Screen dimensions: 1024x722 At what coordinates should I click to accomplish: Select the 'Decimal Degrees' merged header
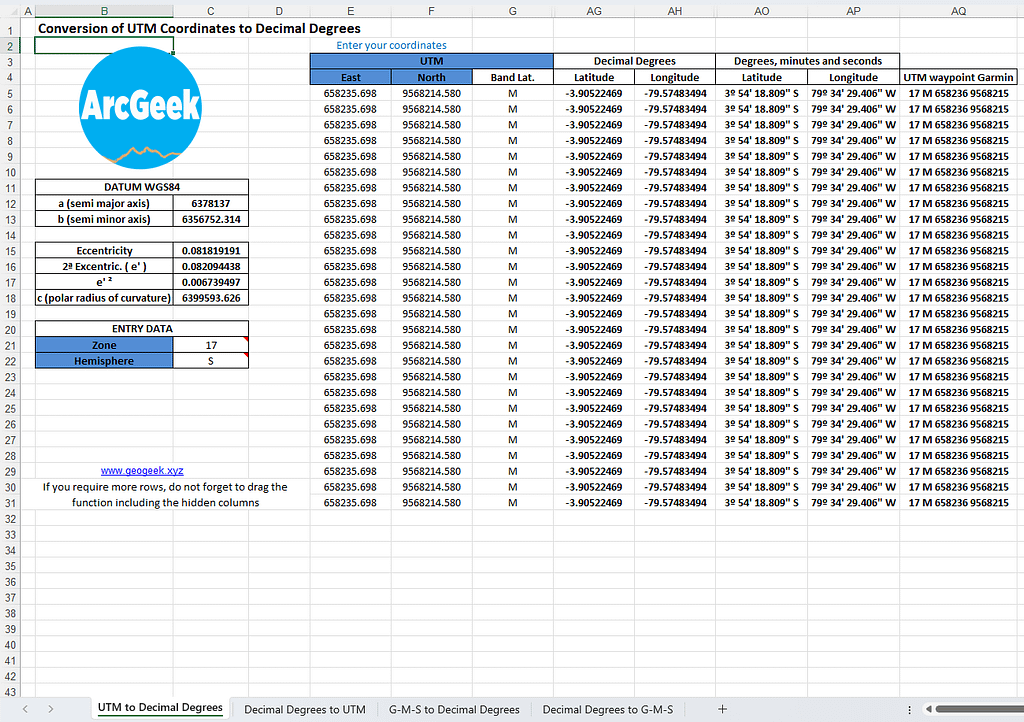click(634, 61)
